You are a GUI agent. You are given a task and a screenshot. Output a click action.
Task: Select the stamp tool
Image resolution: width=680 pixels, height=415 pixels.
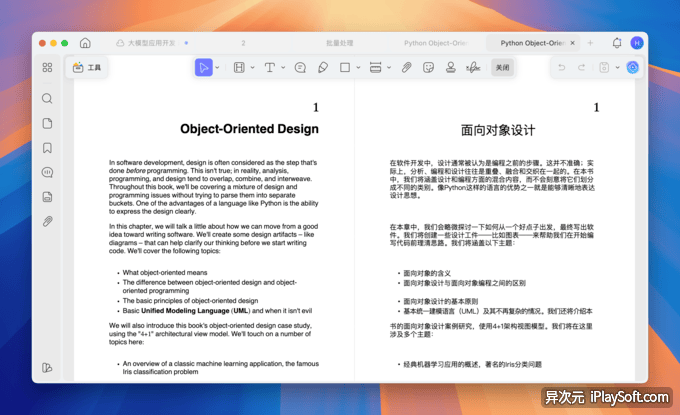coord(451,67)
